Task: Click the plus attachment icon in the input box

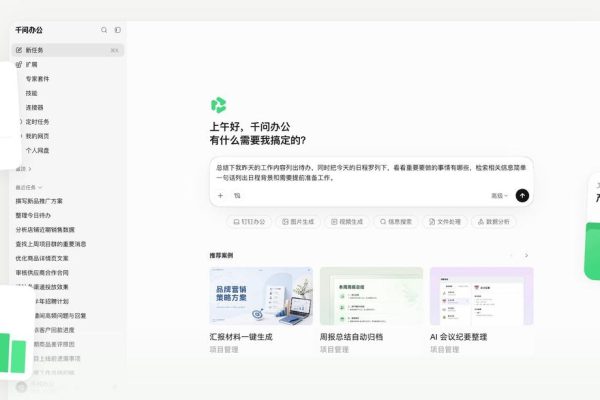Action: 220,196
